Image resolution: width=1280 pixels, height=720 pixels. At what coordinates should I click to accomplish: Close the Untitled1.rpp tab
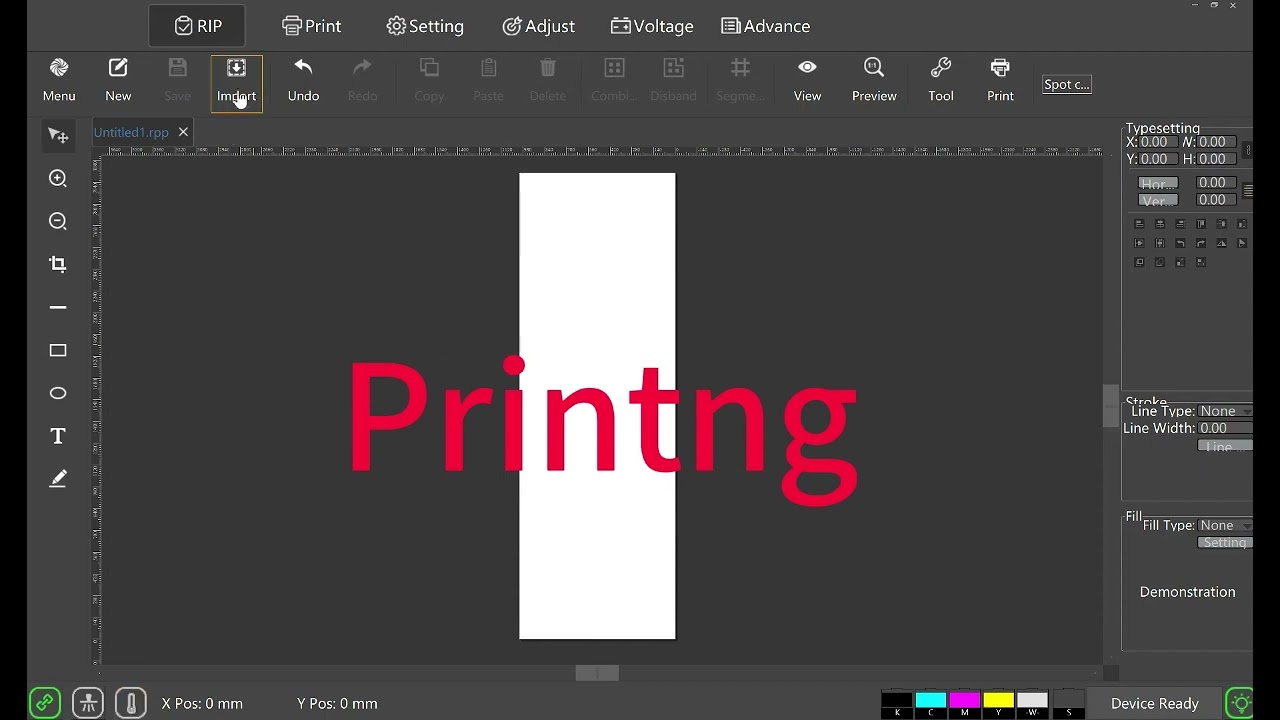(183, 132)
